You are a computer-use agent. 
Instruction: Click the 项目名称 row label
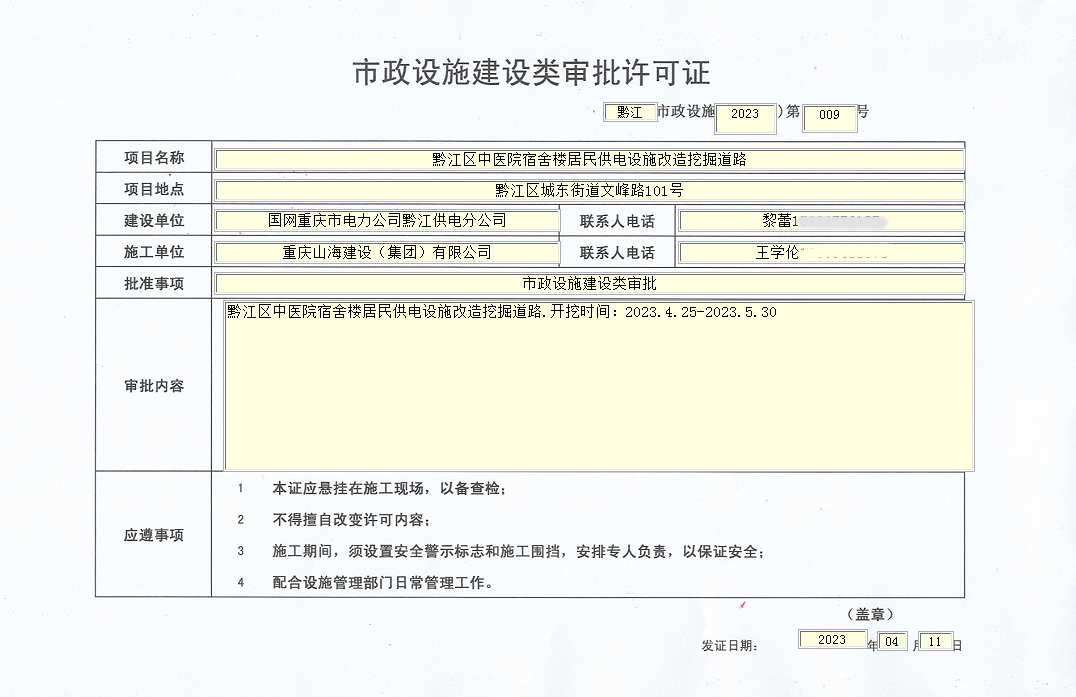(x=154, y=158)
